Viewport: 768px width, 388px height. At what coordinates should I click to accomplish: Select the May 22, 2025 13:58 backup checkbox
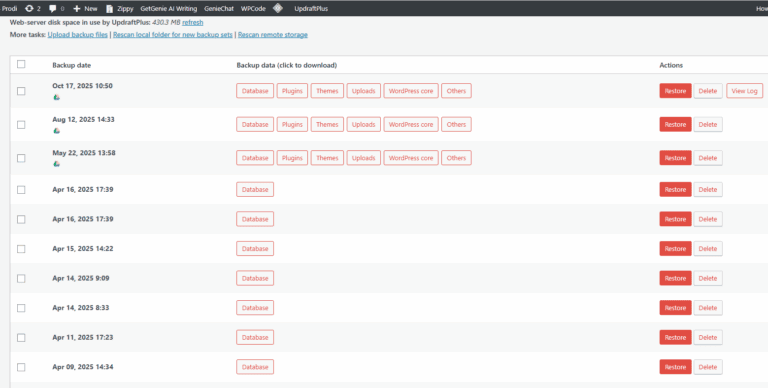(x=21, y=158)
